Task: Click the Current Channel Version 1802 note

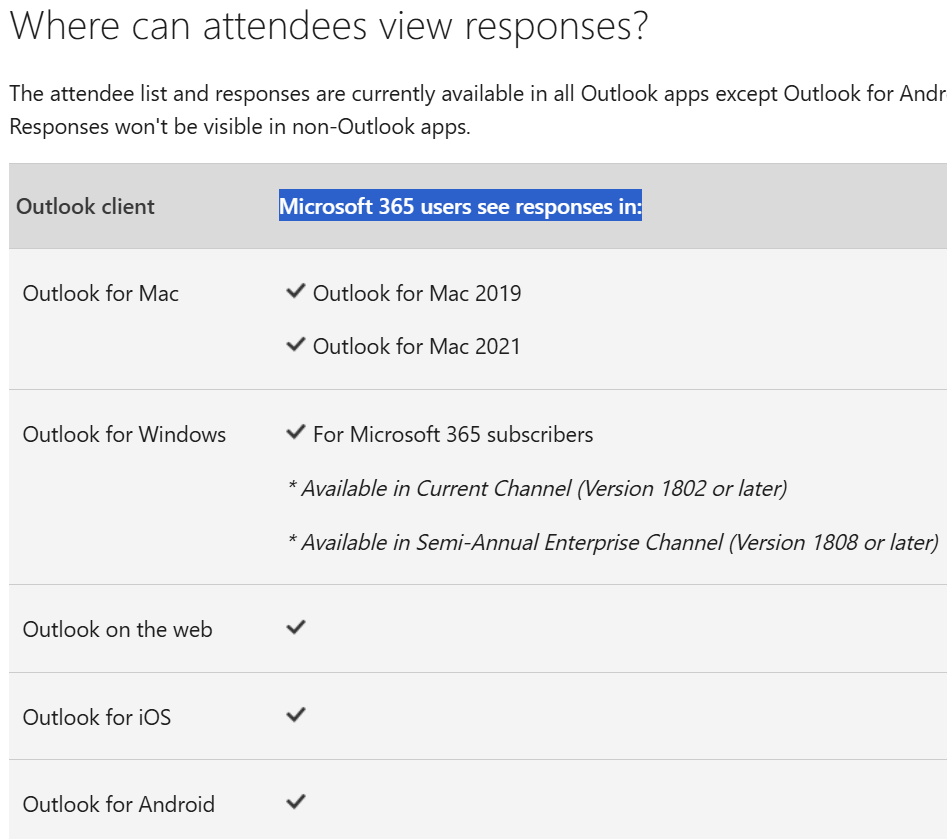Action: (538, 489)
